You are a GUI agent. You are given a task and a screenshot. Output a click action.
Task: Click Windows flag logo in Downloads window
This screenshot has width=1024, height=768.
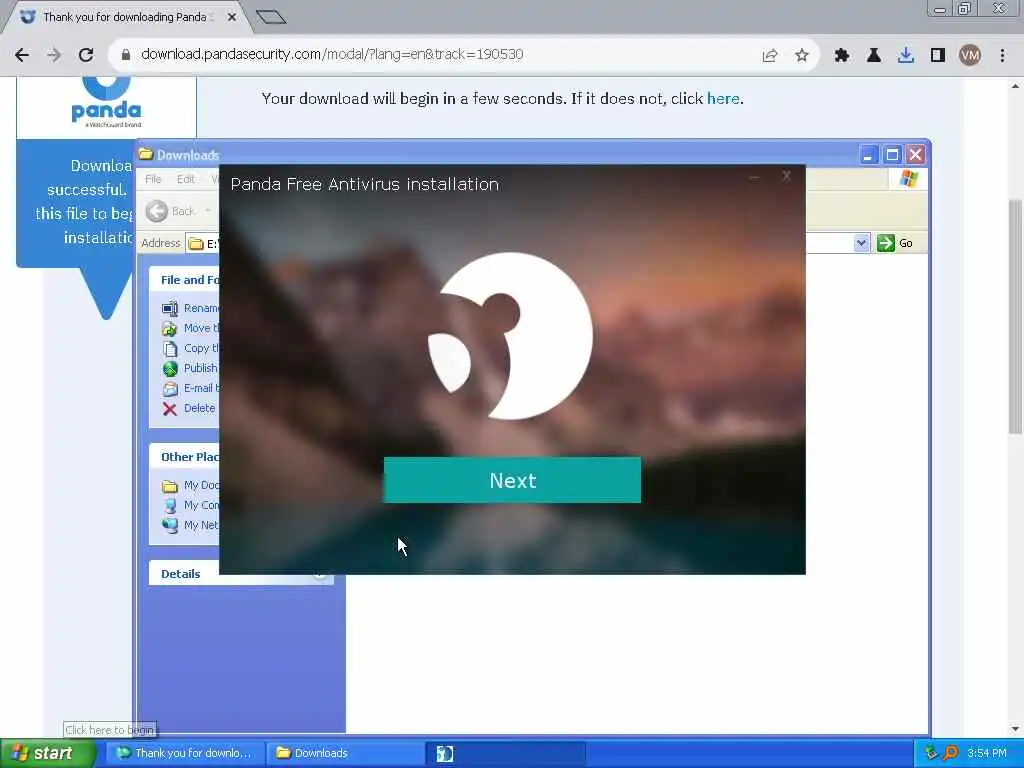tap(908, 179)
